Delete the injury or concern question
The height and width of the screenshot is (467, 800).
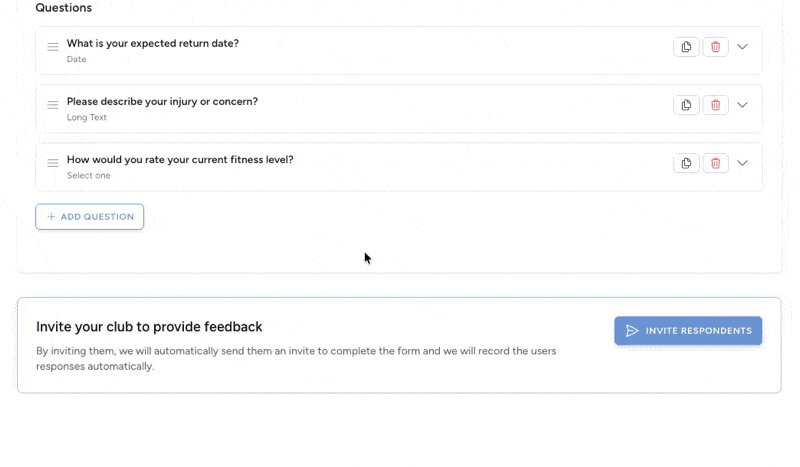click(x=715, y=105)
